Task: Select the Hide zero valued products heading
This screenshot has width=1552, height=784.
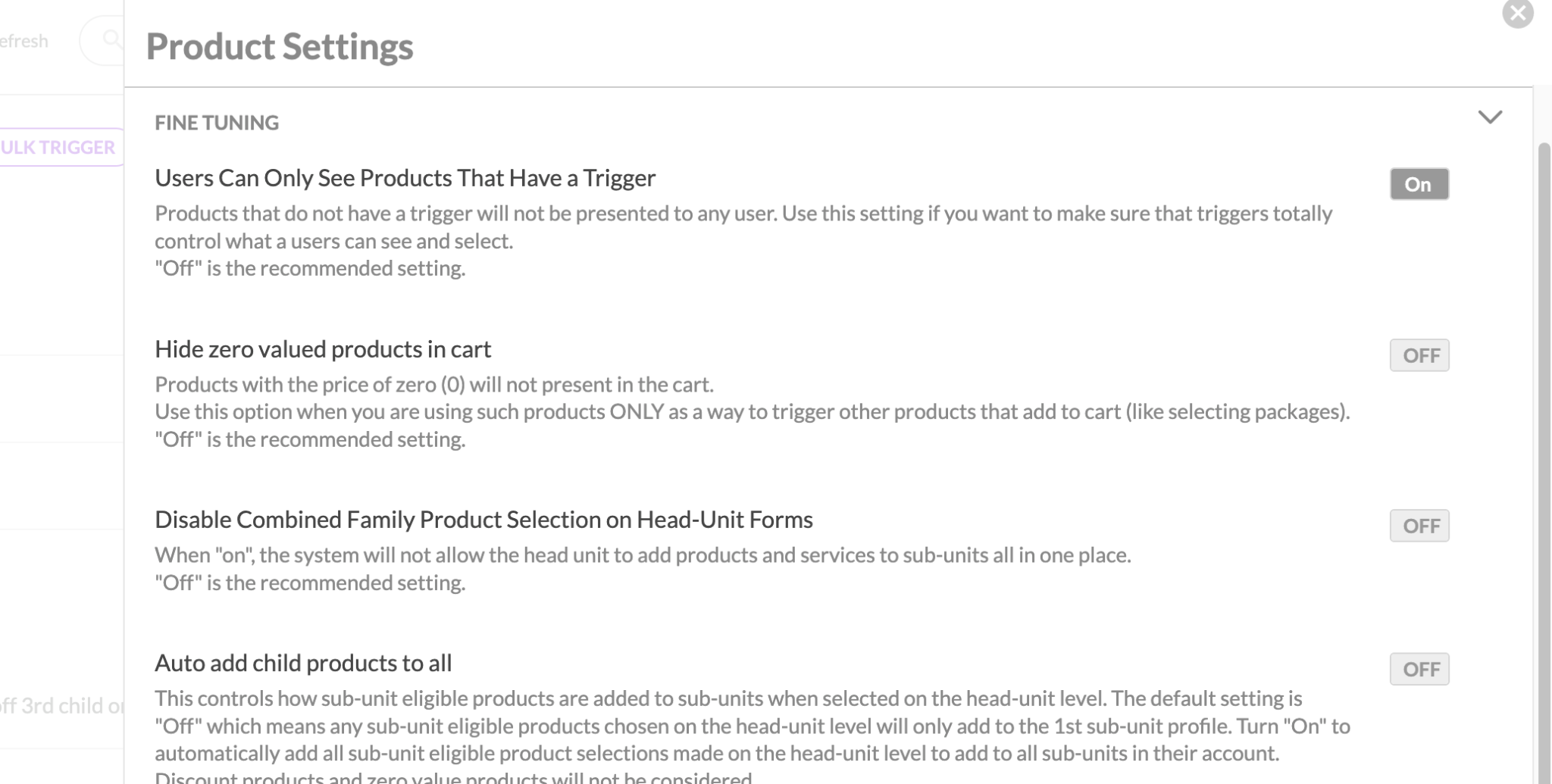Action: click(x=323, y=349)
